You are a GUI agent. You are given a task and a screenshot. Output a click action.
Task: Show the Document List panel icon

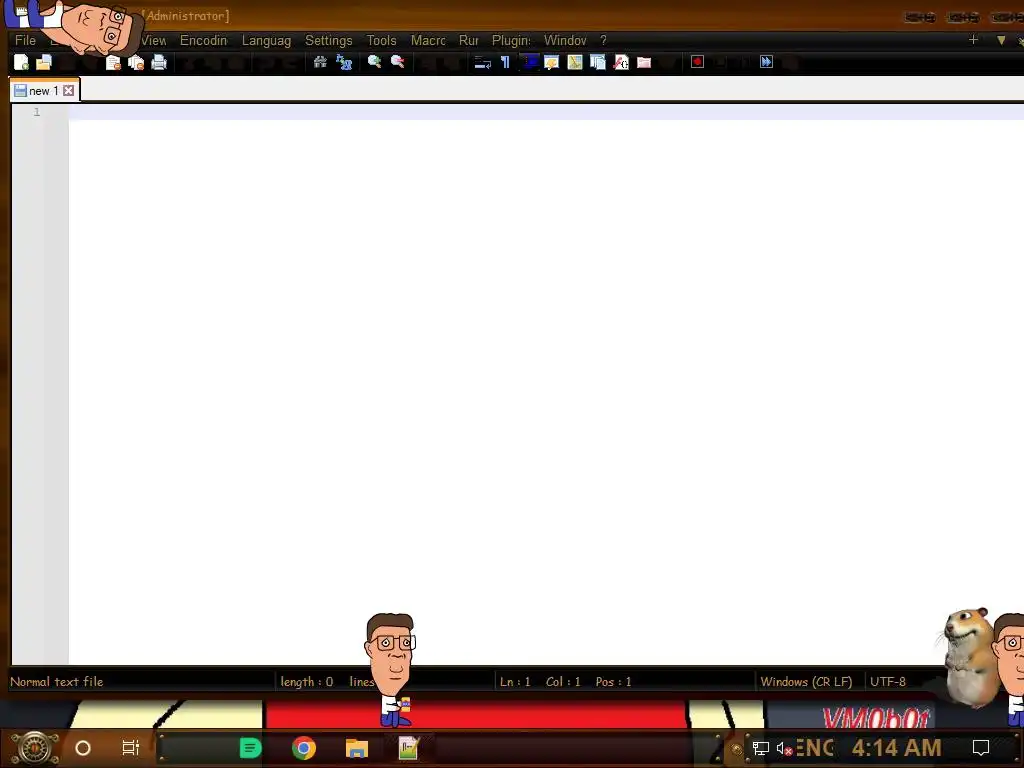[598, 62]
